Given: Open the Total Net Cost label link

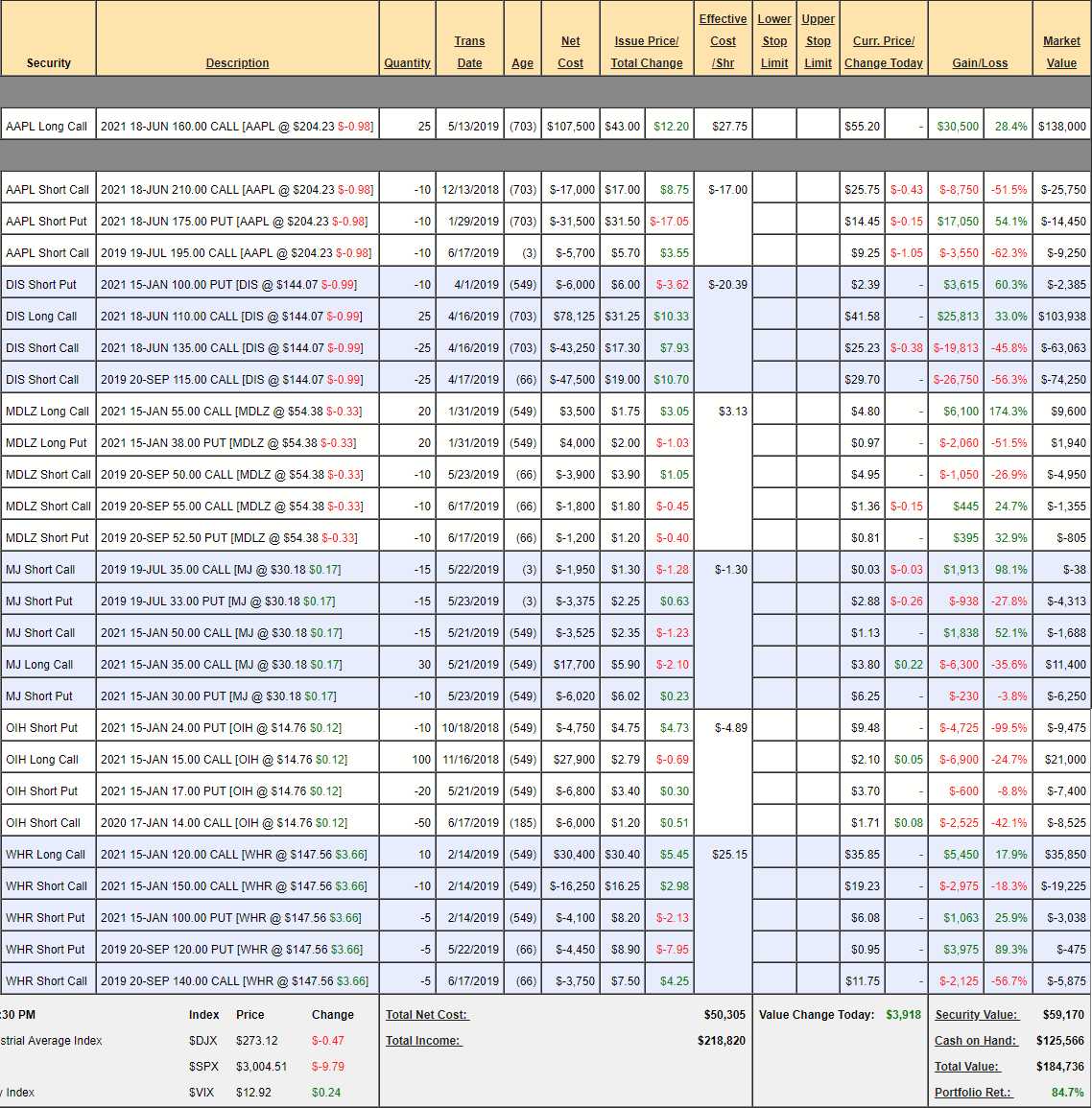Looking at the screenshot, I should point(426,1015).
